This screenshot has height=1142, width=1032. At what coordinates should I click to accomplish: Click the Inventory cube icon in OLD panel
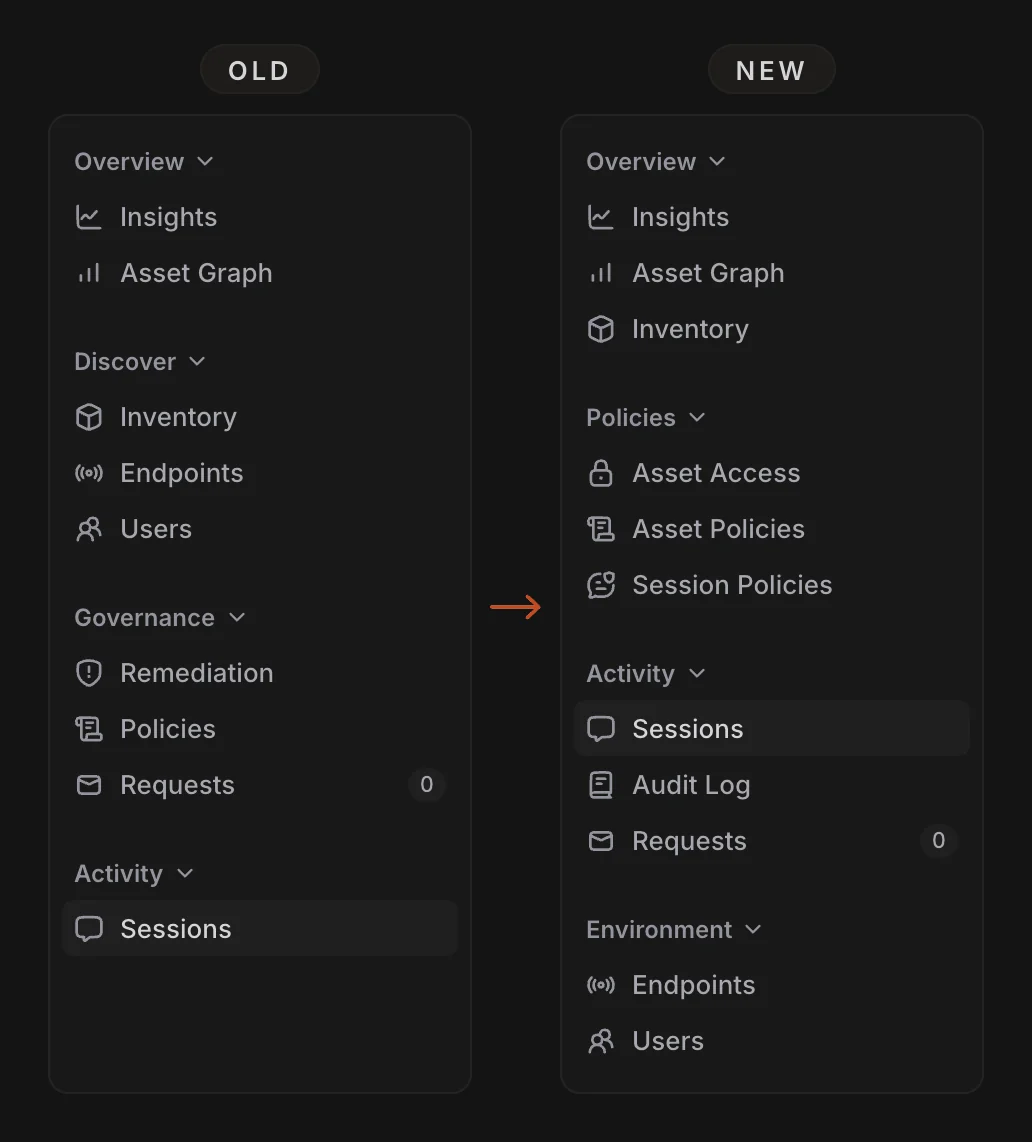point(89,417)
